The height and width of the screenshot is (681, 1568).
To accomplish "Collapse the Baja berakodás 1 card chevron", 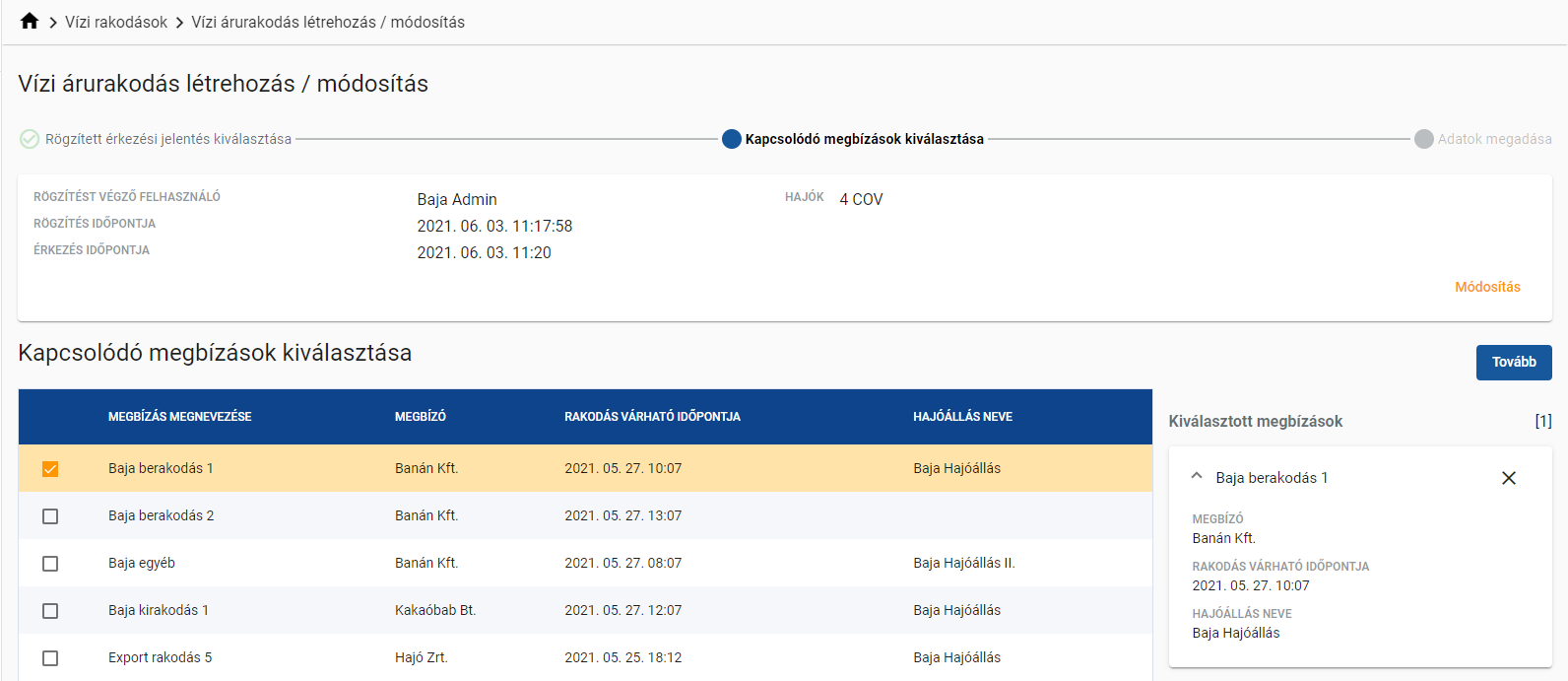I will (x=1197, y=477).
